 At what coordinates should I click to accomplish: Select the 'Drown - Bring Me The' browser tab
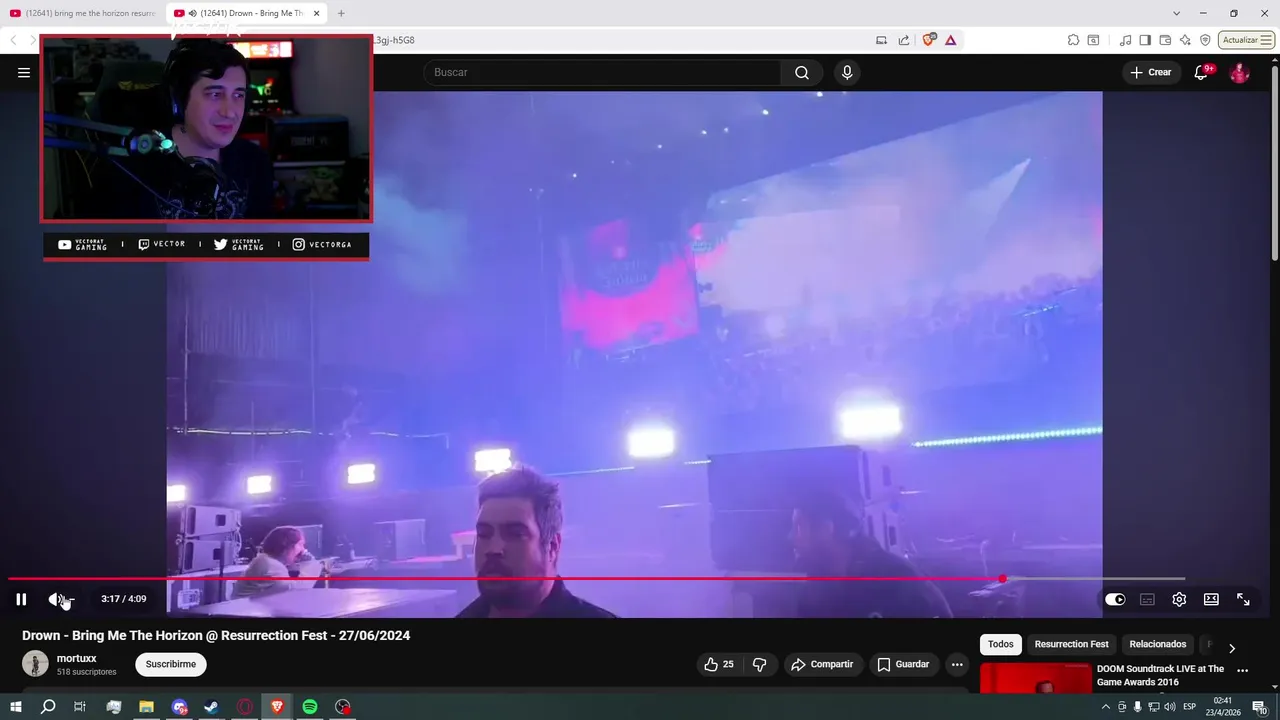[x=248, y=13]
